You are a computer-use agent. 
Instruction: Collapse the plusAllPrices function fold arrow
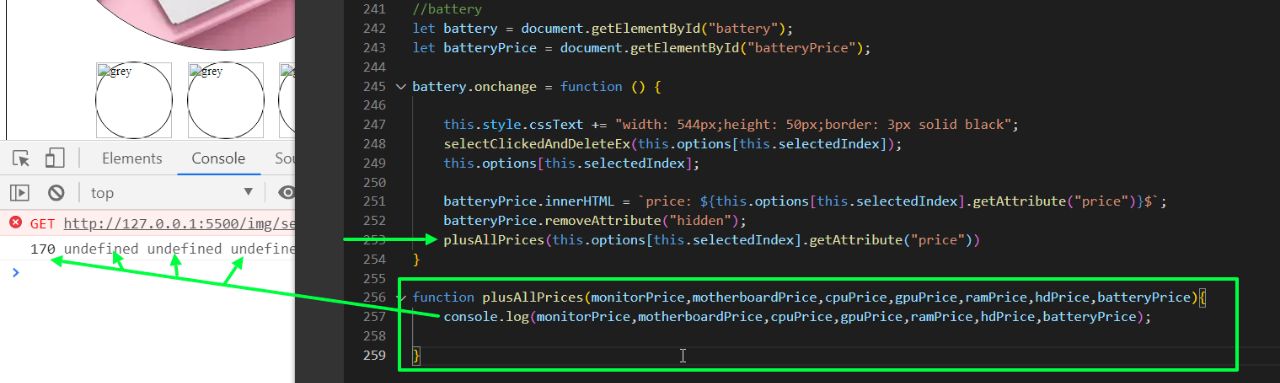click(401, 297)
